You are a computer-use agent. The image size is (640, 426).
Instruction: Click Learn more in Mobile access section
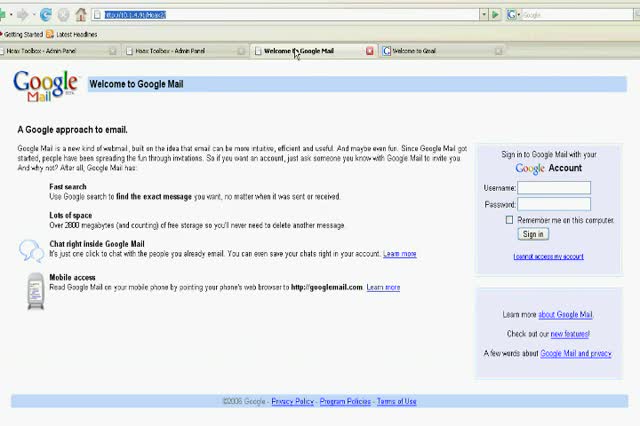383,287
